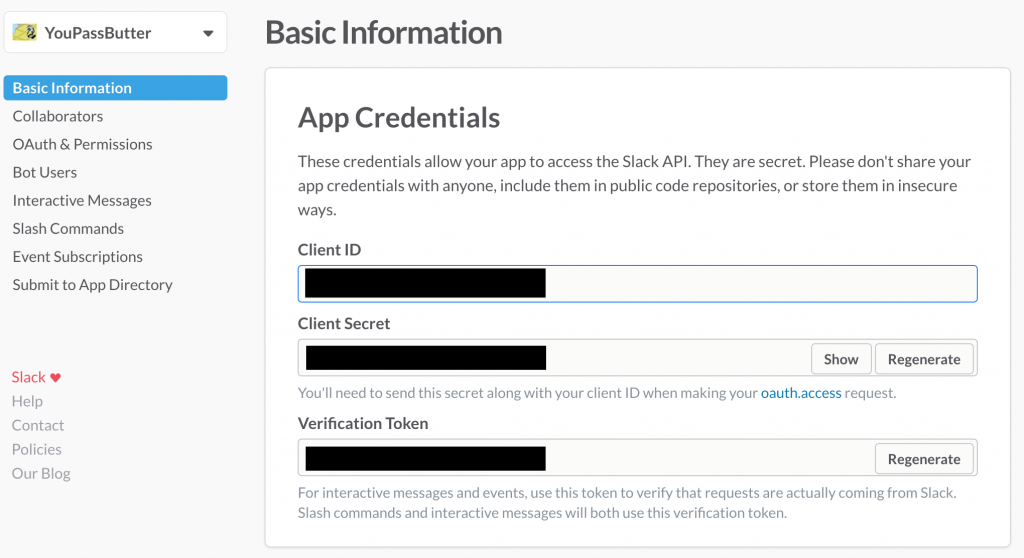1024x558 pixels.
Task: Select Submit to App Directory
Action: click(x=93, y=284)
